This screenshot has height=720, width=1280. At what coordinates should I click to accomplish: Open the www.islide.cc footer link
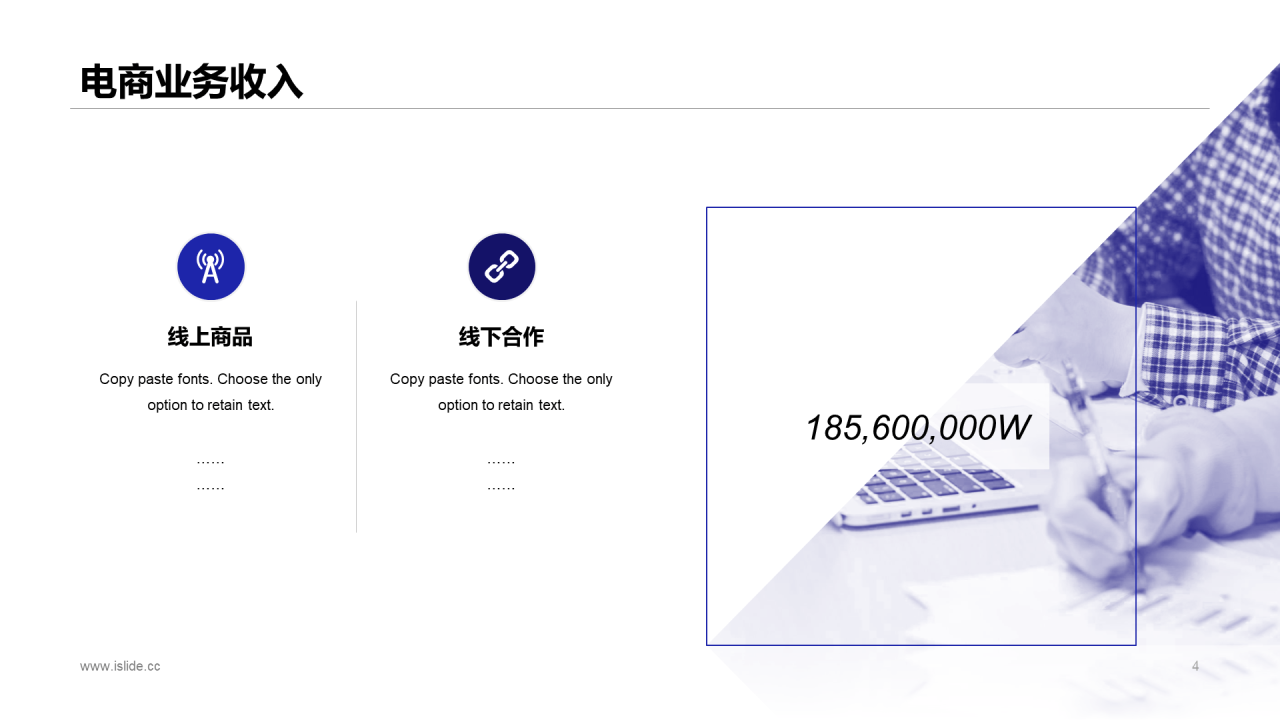tap(120, 666)
